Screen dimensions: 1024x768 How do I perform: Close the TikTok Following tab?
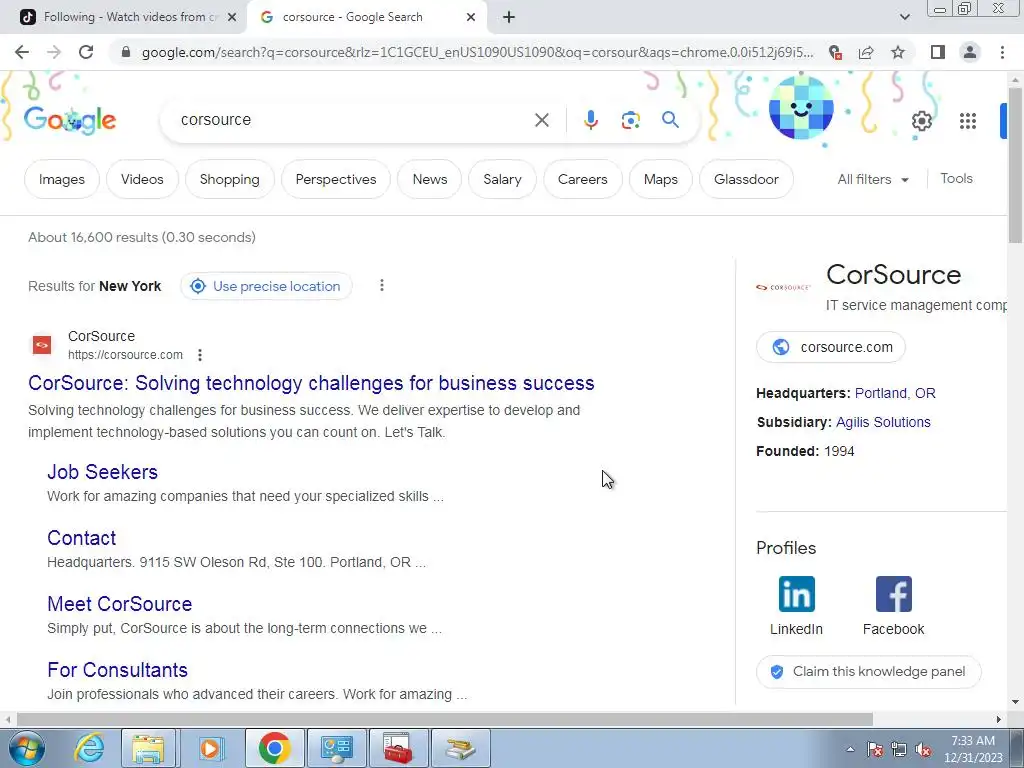[231, 17]
